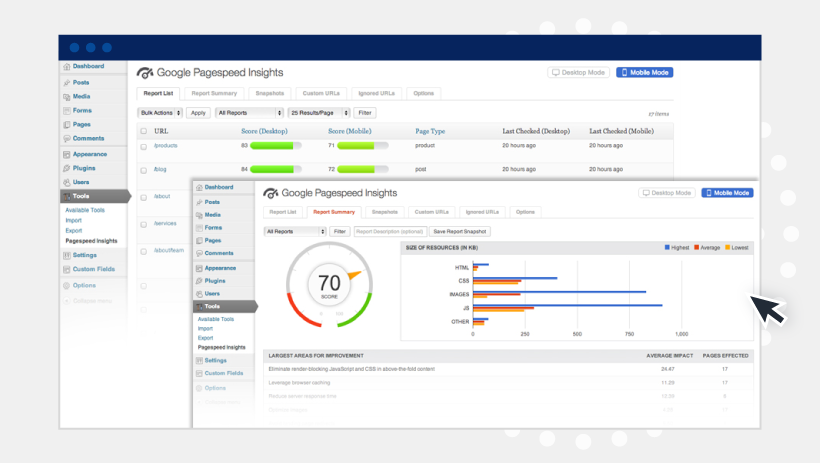The image size is (820, 463).
Task: Tick the checkbox for /about/team row
Action: point(144,252)
